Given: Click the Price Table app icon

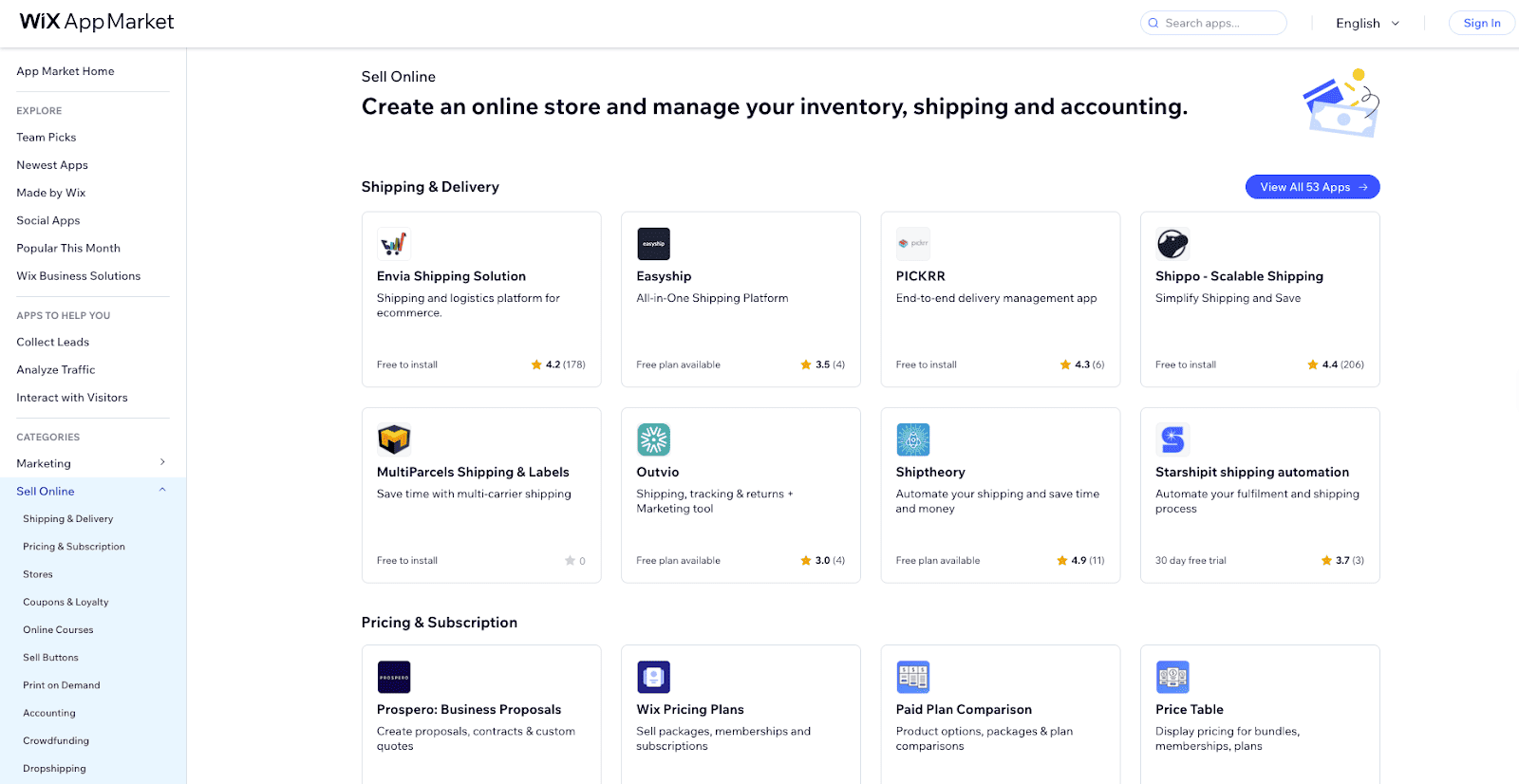Looking at the screenshot, I should (x=1172, y=677).
